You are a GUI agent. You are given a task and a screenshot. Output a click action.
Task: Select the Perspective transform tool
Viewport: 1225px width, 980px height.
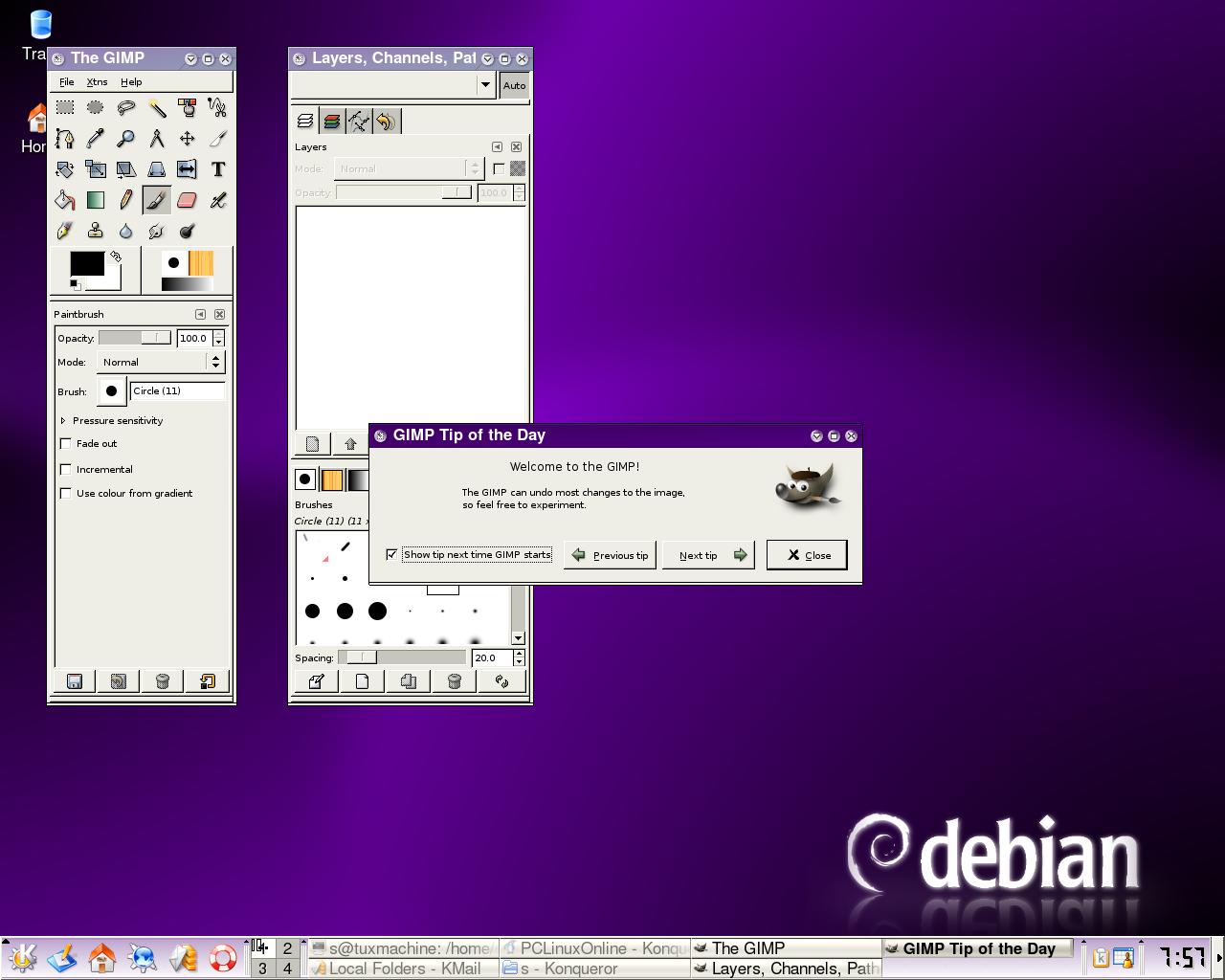(157, 169)
